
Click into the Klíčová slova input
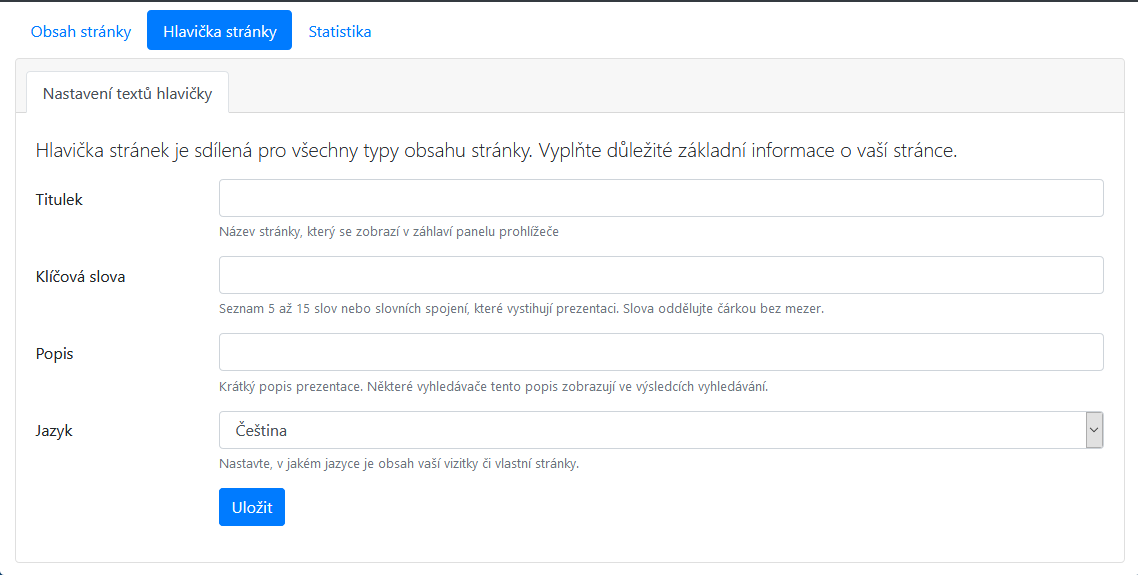point(660,275)
